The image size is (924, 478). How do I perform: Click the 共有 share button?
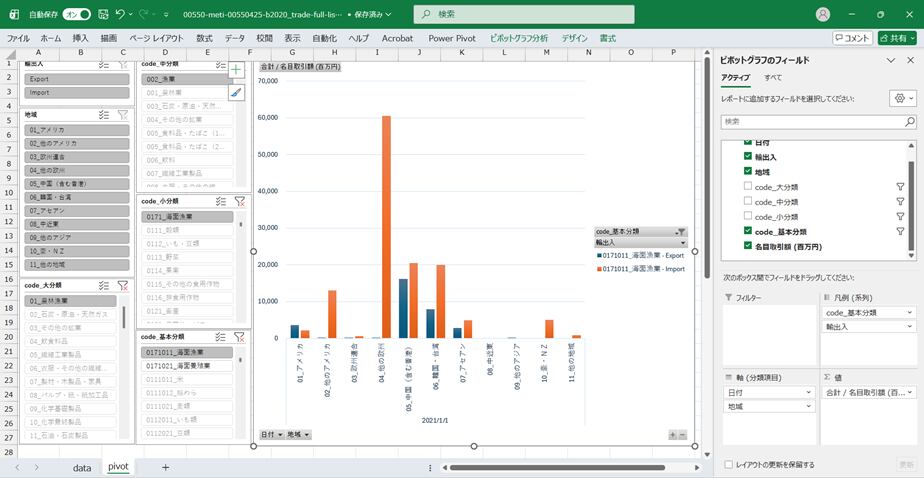pyautogui.click(x=897, y=38)
